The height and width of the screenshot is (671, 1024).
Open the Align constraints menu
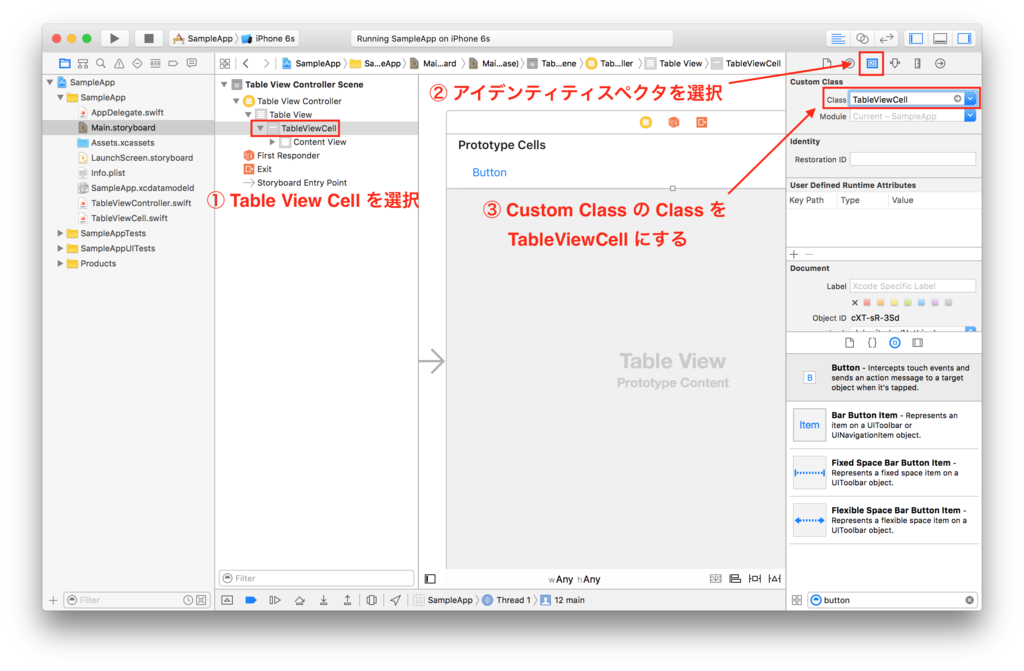point(735,579)
